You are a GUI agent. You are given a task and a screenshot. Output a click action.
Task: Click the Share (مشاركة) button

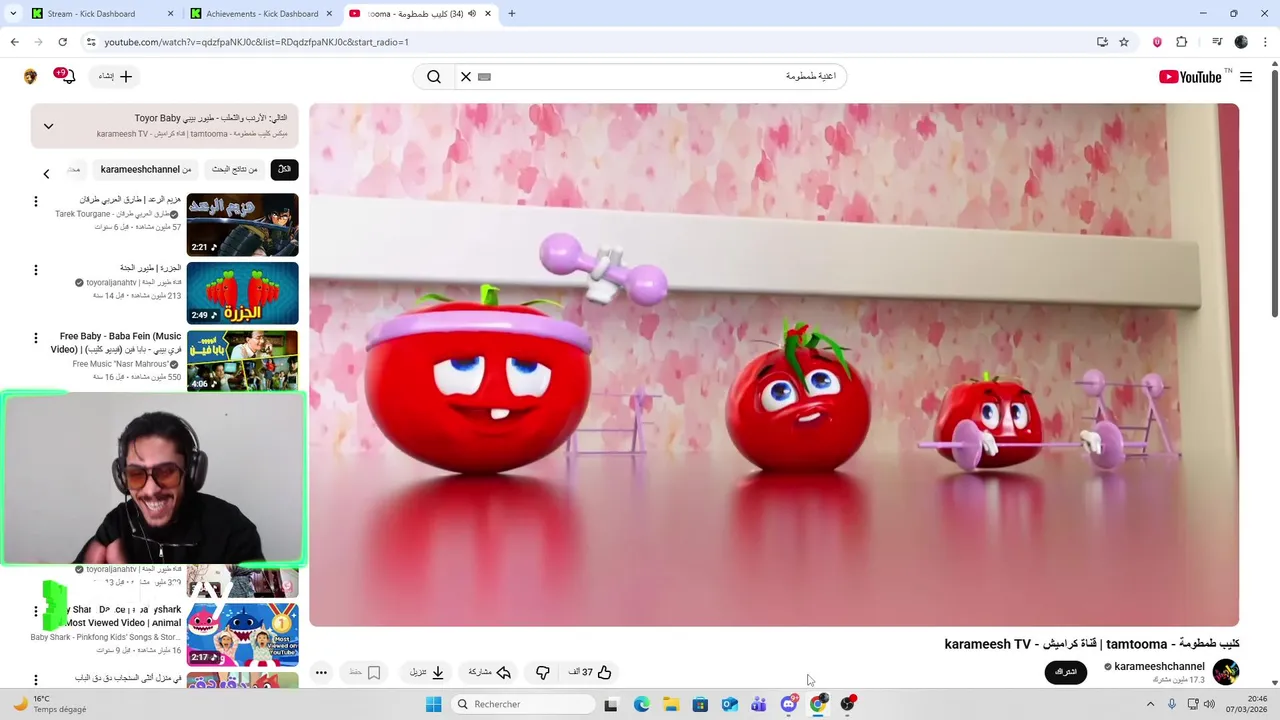pyautogui.click(x=491, y=672)
